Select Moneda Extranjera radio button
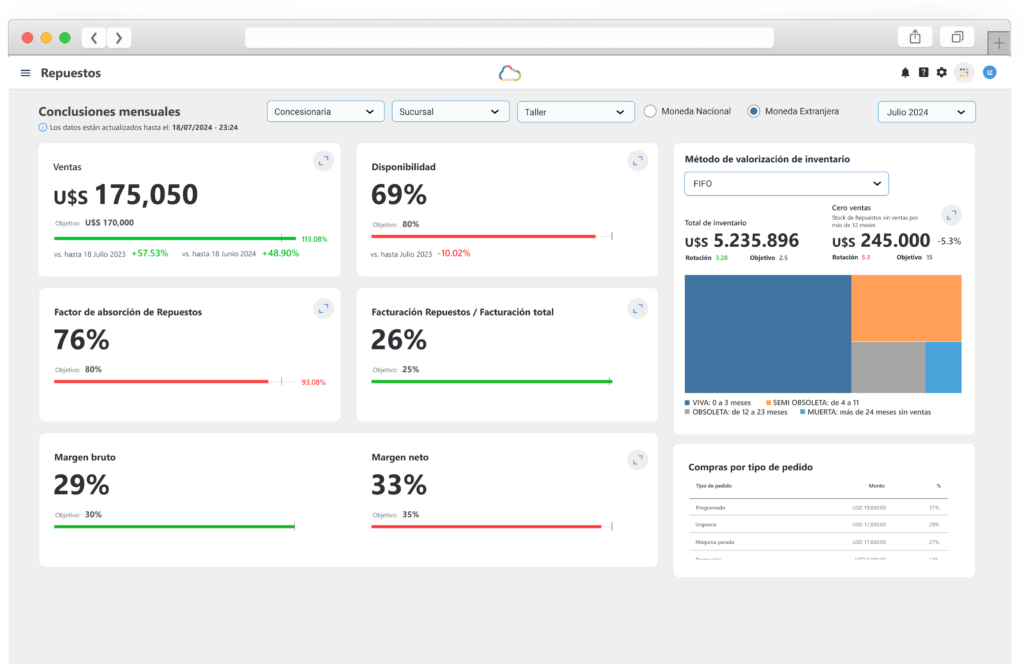The width and height of the screenshot is (1024, 664). (754, 112)
